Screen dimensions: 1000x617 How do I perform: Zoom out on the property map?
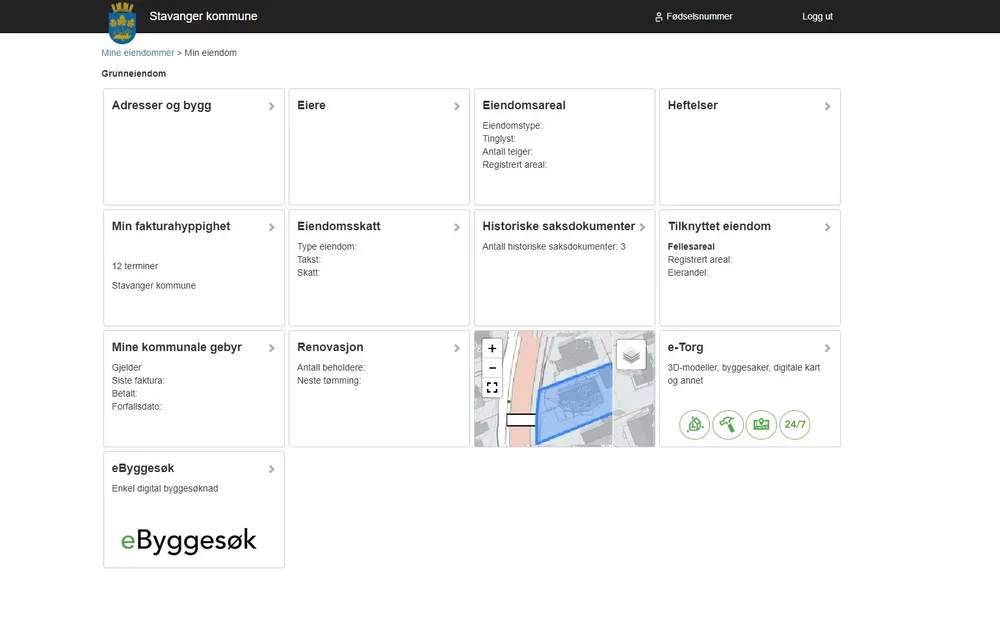[x=492, y=368]
